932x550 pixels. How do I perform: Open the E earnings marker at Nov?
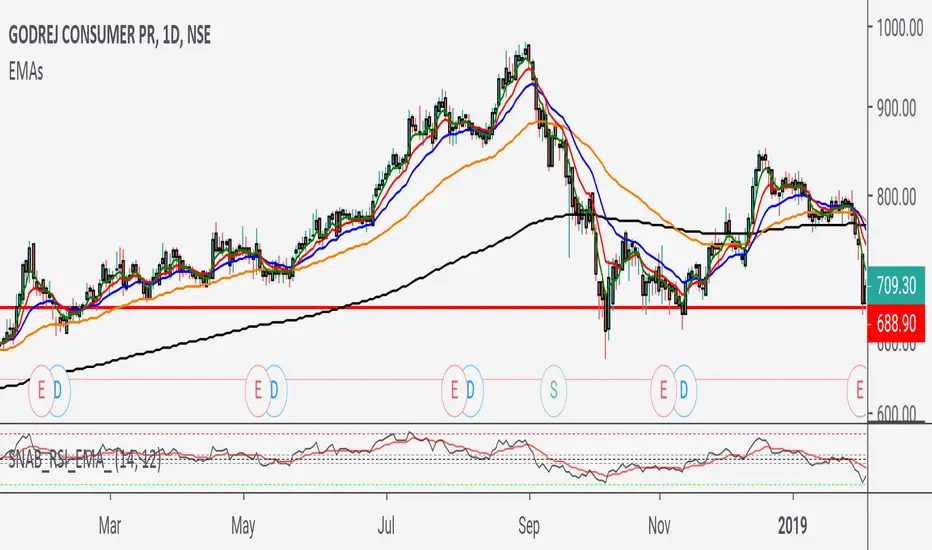(x=663, y=391)
